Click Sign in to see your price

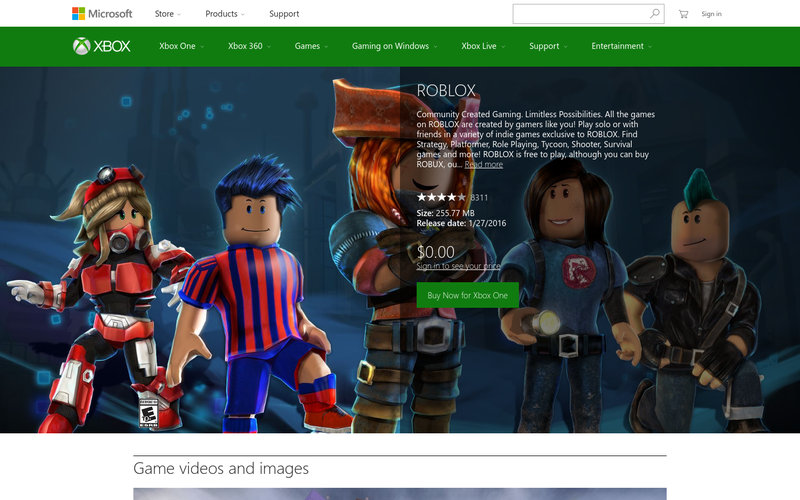click(x=458, y=266)
